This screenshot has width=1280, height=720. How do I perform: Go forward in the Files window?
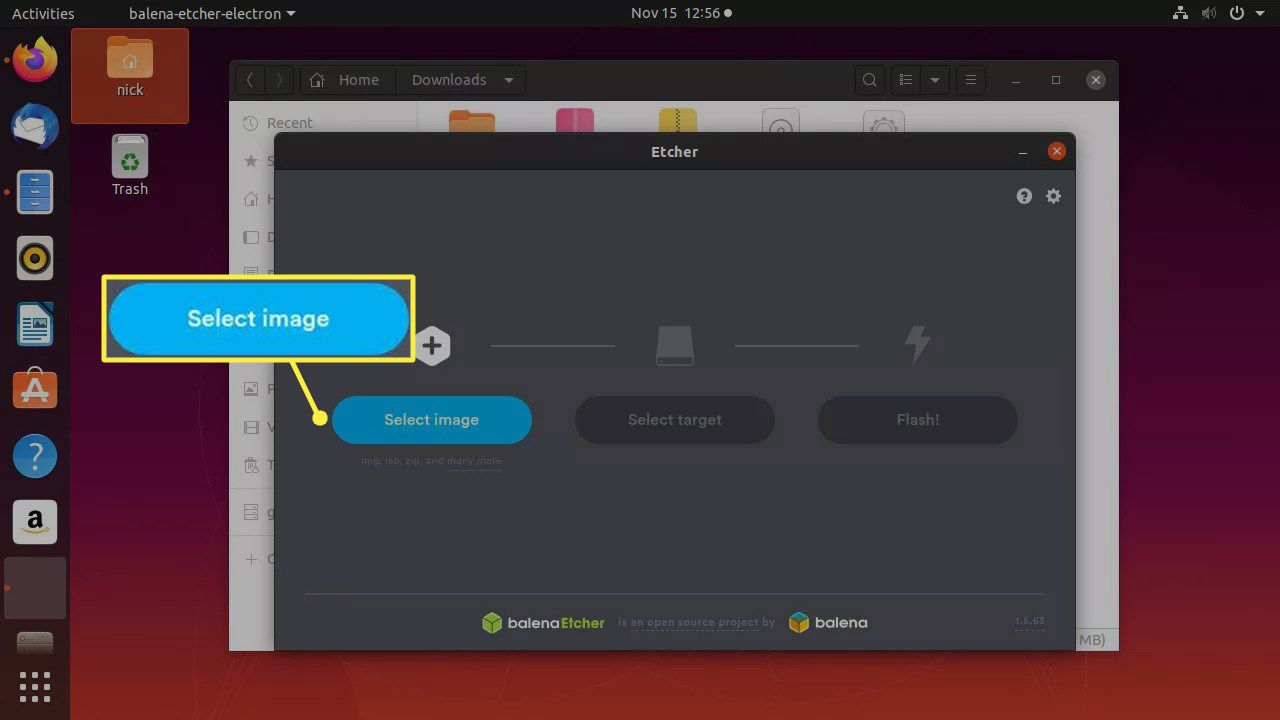[x=280, y=80]
